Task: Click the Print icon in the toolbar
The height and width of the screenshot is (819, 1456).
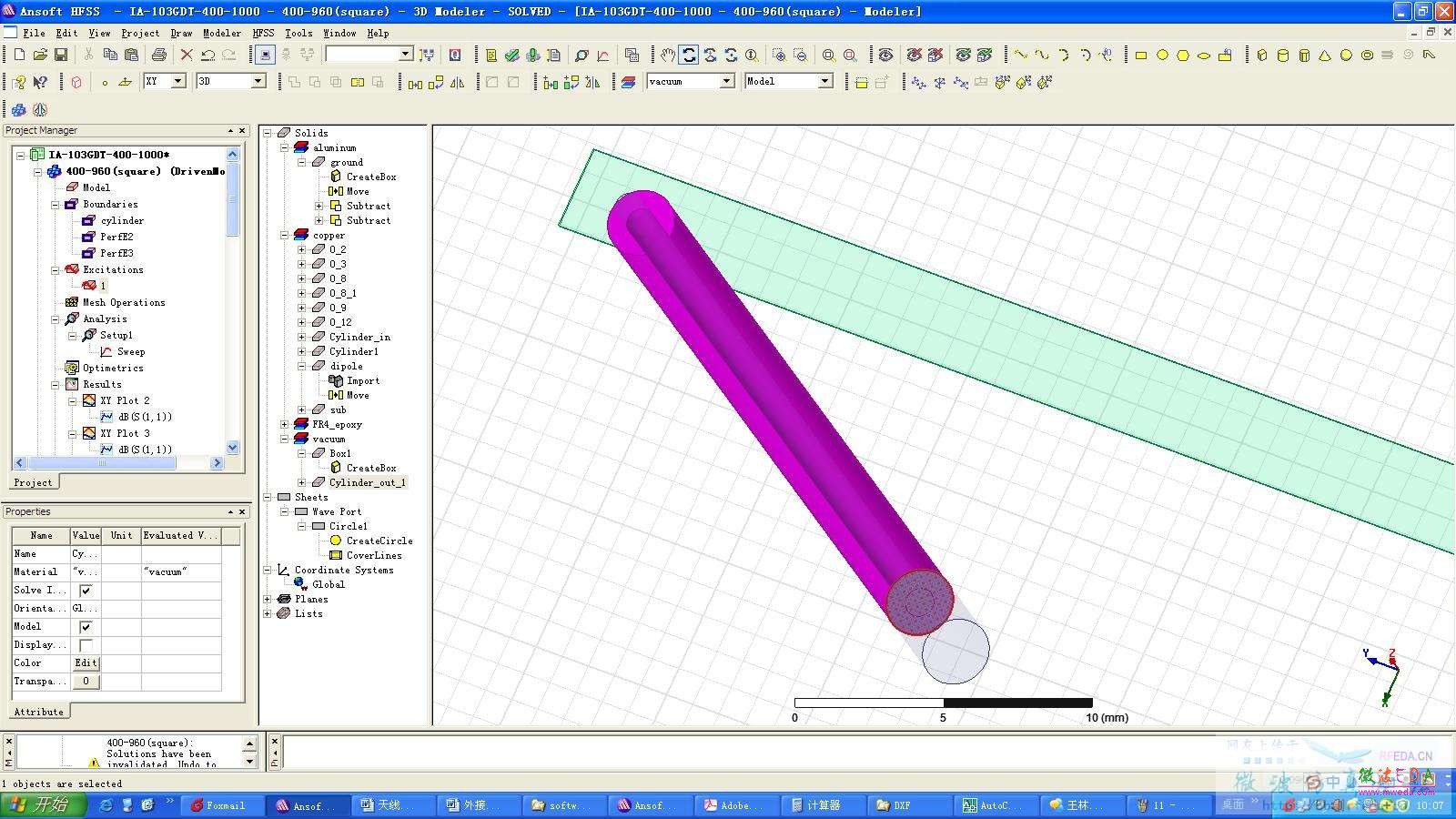Action: coord(159,55)
